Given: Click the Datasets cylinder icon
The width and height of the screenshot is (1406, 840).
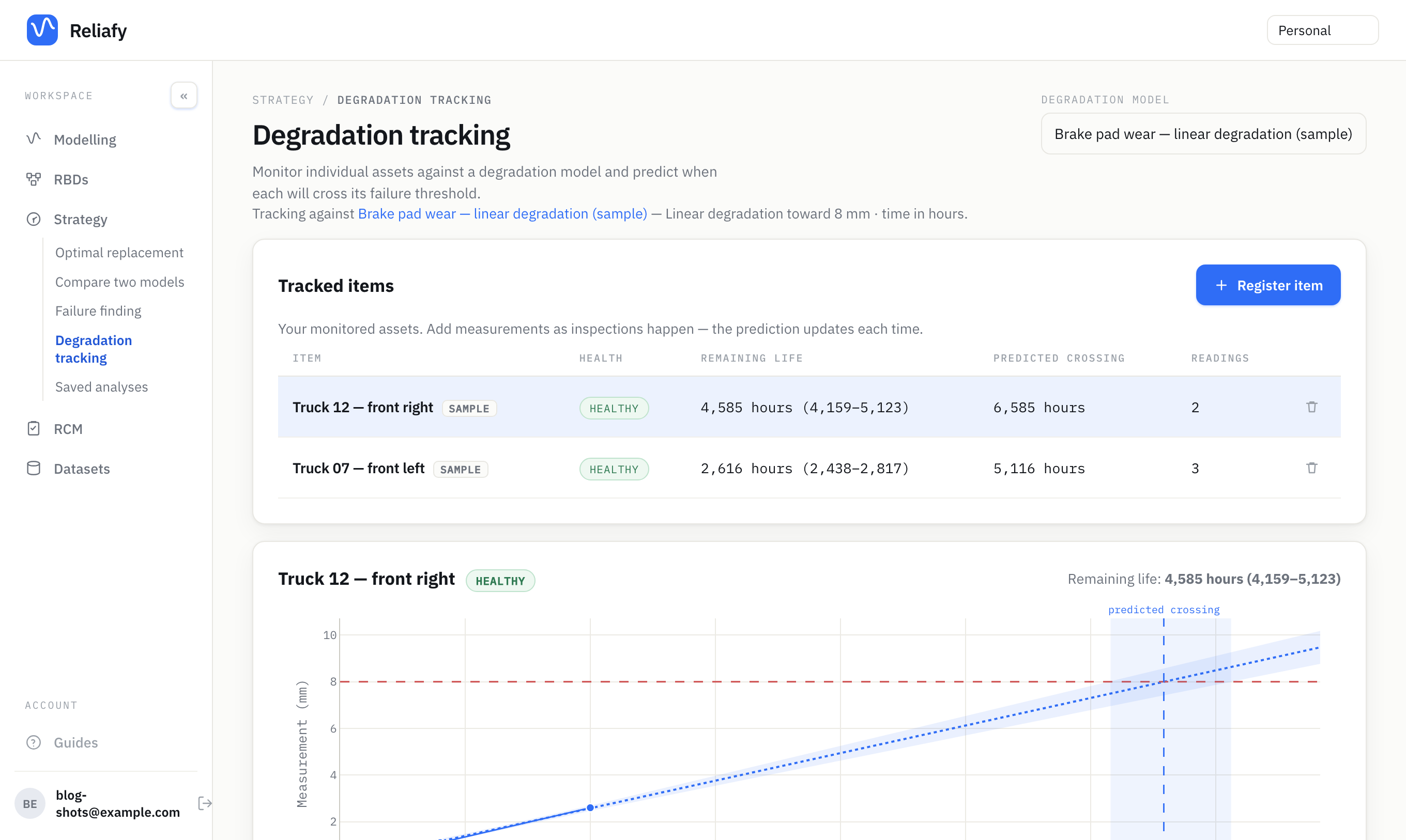Looking at the screenshot, I should pos(34,468).
